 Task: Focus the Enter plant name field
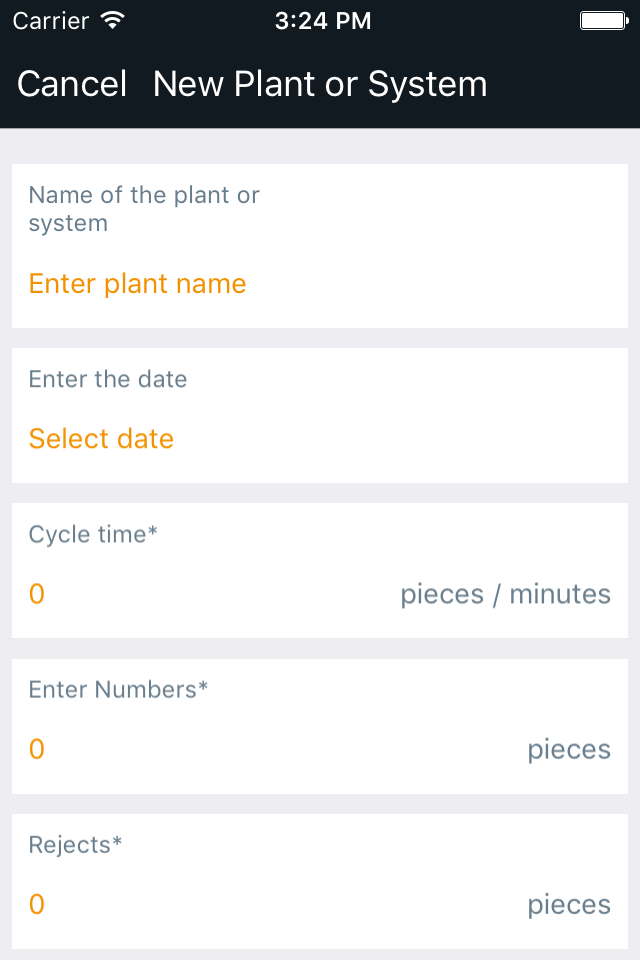(137, 284)
